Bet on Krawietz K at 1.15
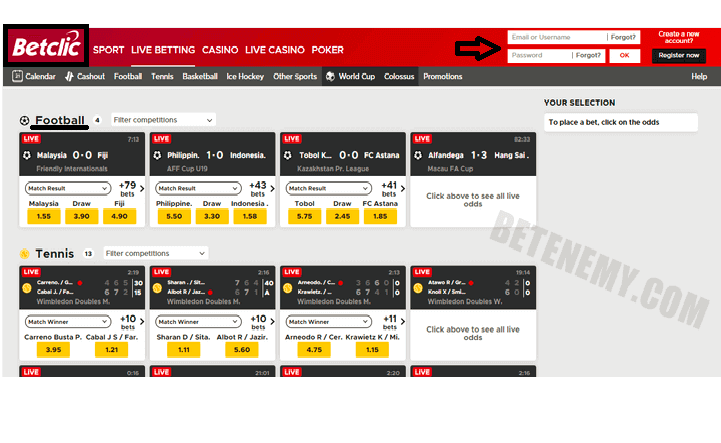The image size is (721, 443). [372, 350]
